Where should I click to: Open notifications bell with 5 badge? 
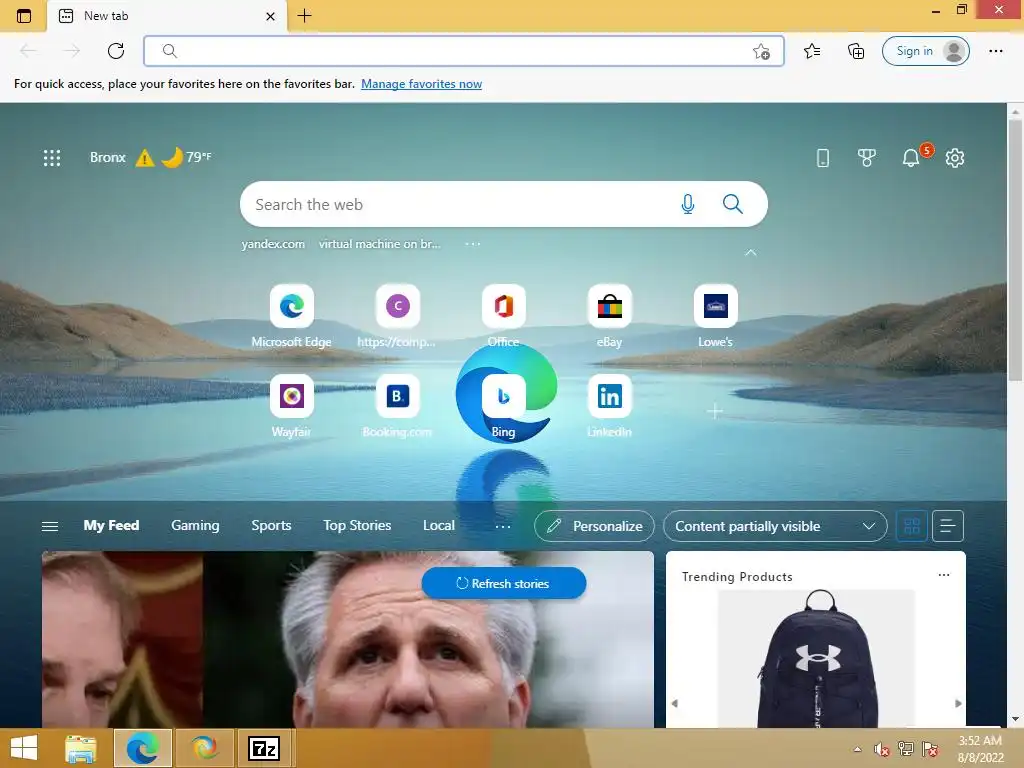coord(911,157)
